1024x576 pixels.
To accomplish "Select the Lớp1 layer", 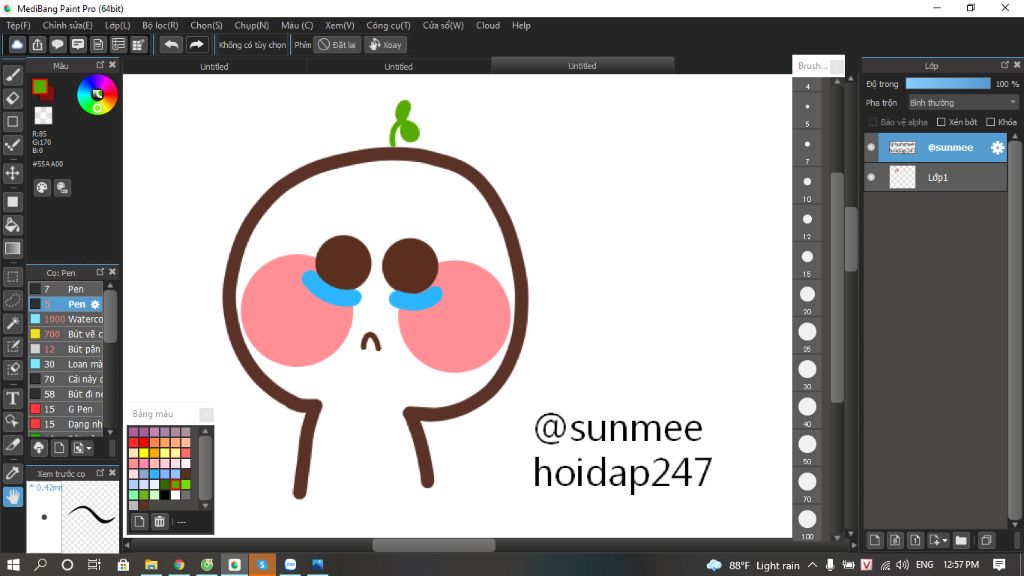I will coord(935,177).
